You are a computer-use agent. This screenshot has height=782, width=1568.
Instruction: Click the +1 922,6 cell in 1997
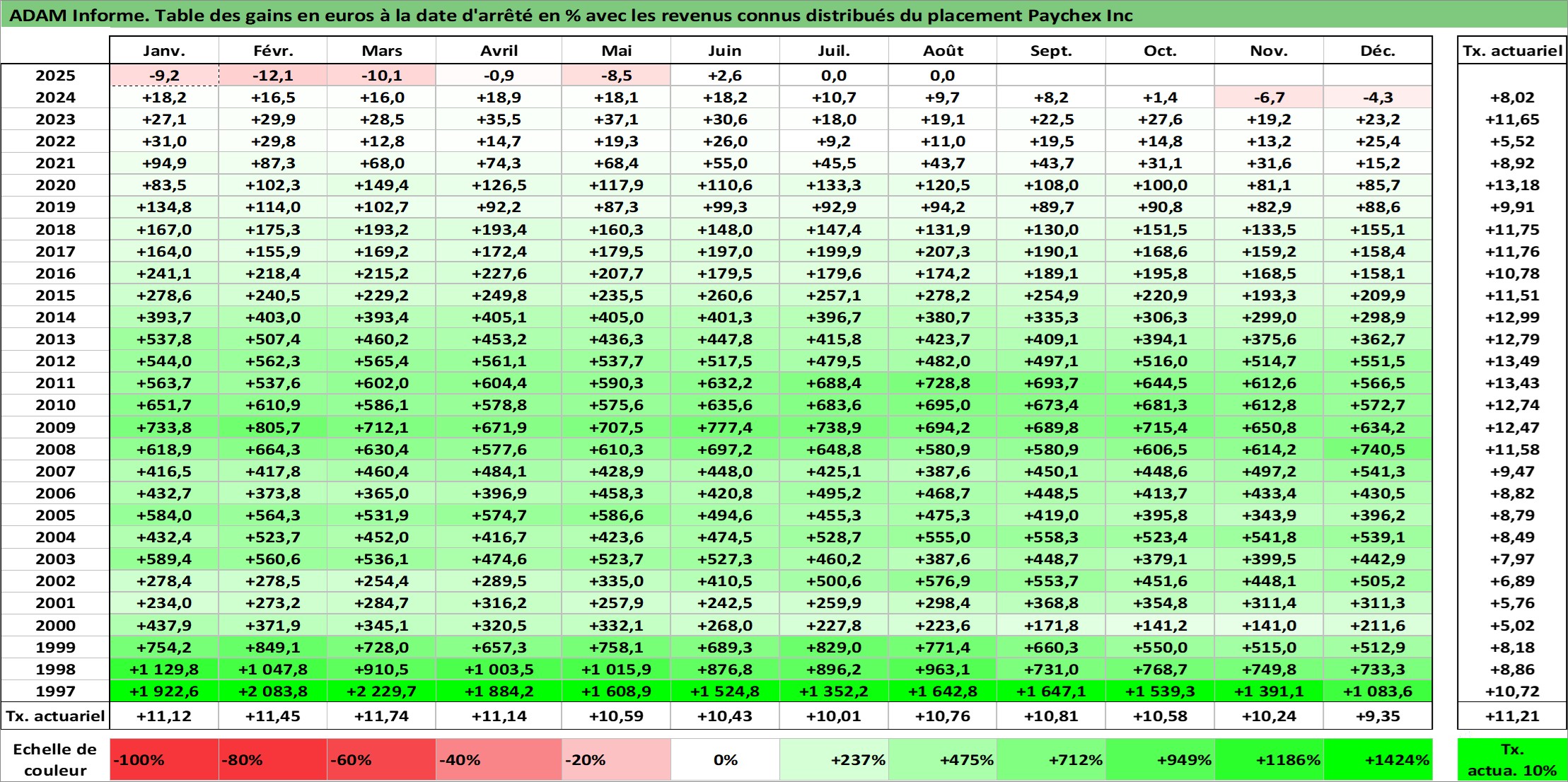point(164,691)
